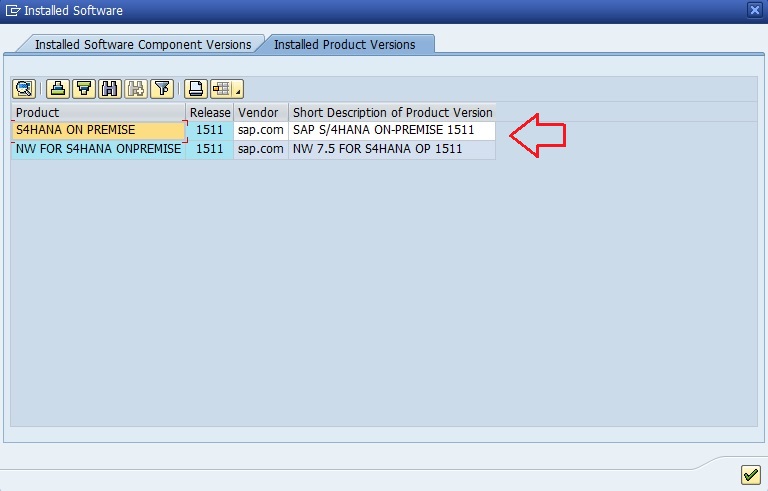
Task: Set a filter with the funnel icon
Action: (x=162, y=89)
